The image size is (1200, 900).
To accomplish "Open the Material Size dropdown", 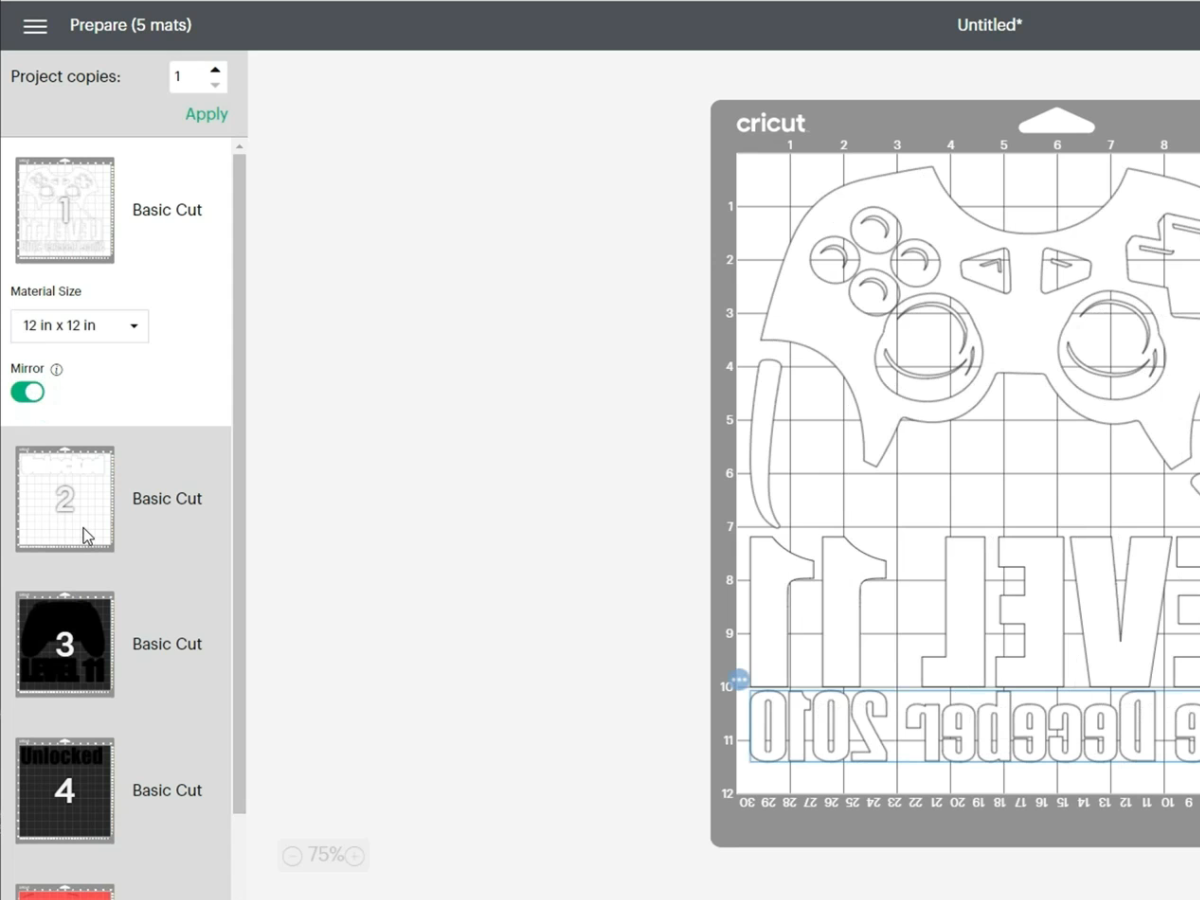I will pos(80,326).
